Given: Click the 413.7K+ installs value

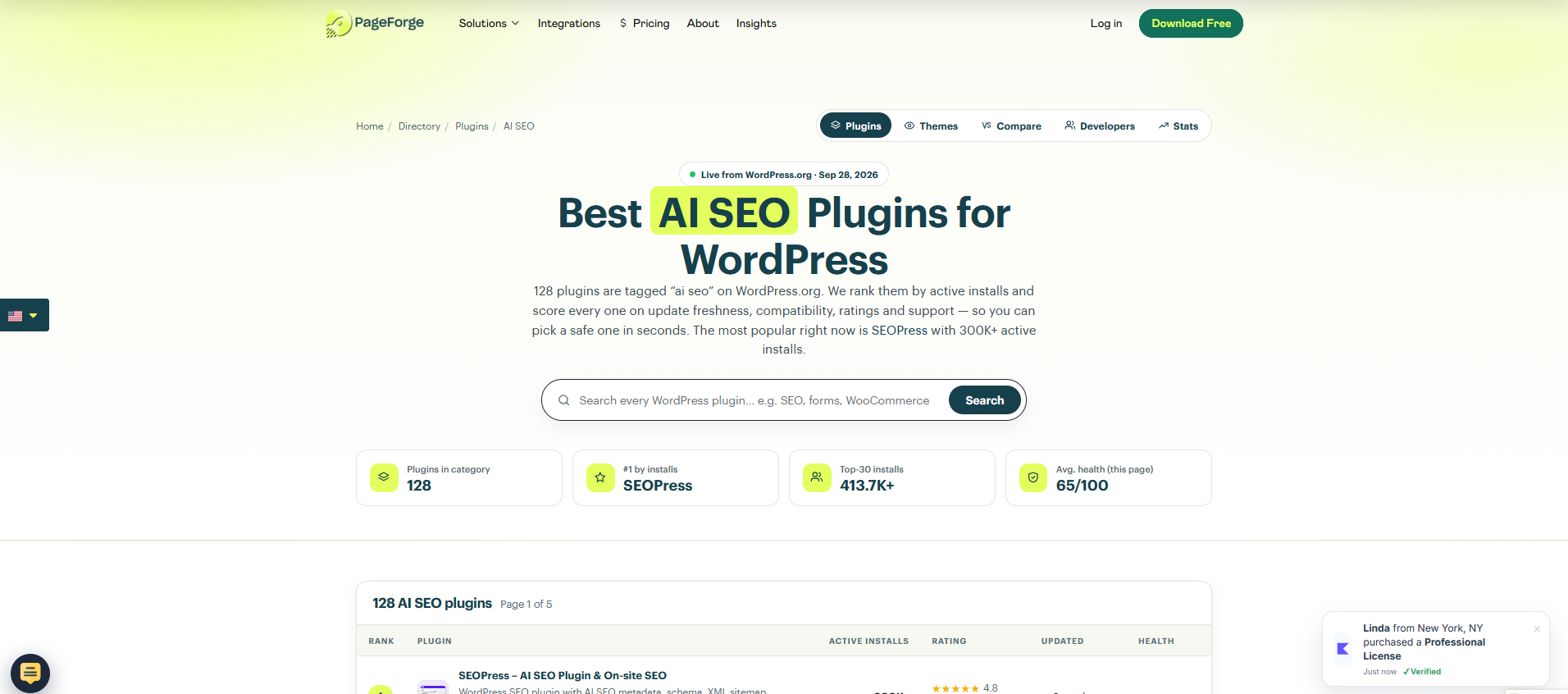Looking at the screenshot, I should pyautogui.click(x=867, y=486).
